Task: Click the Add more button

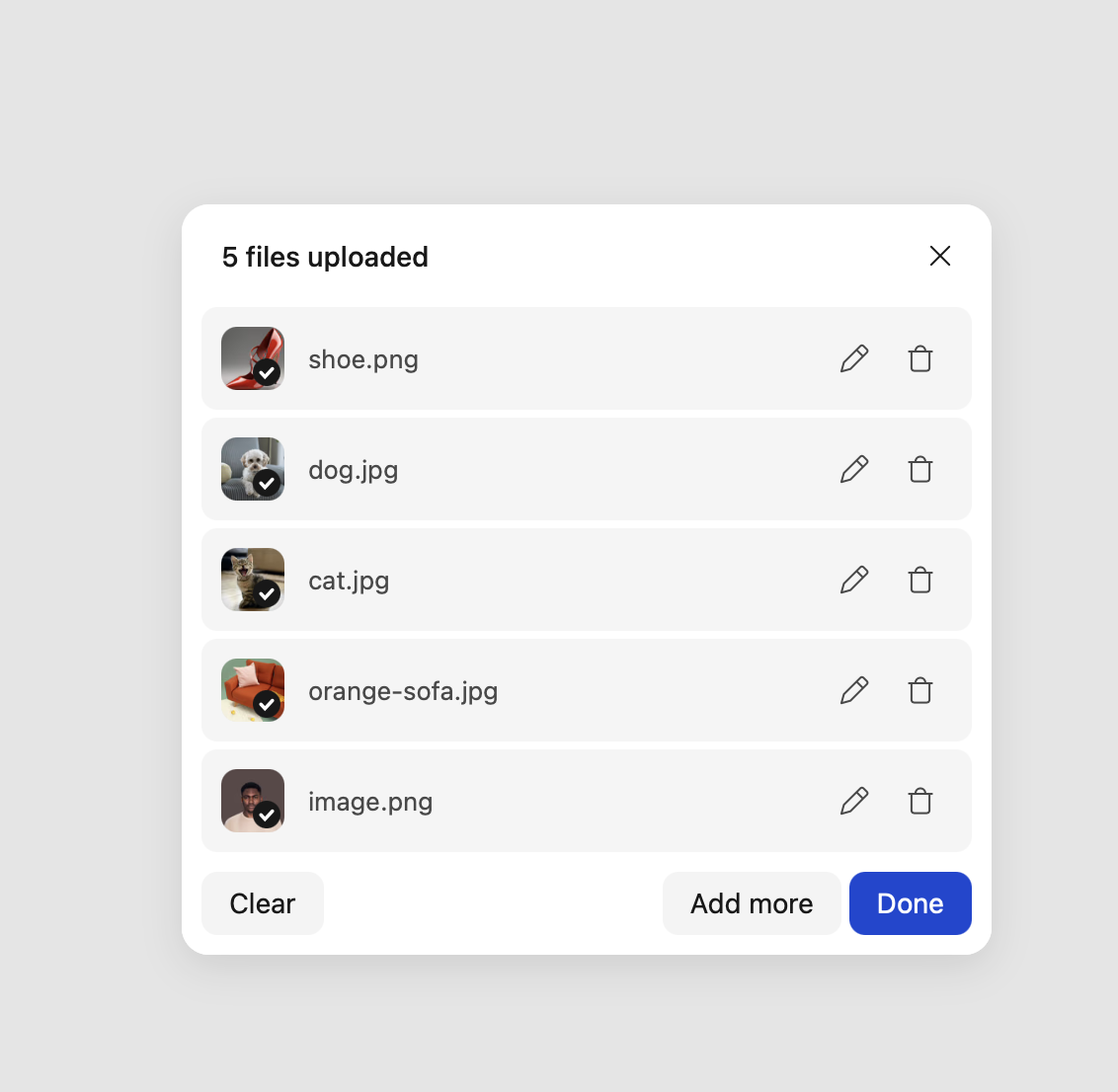Action: pyautogui.click(x=752, y=903)
